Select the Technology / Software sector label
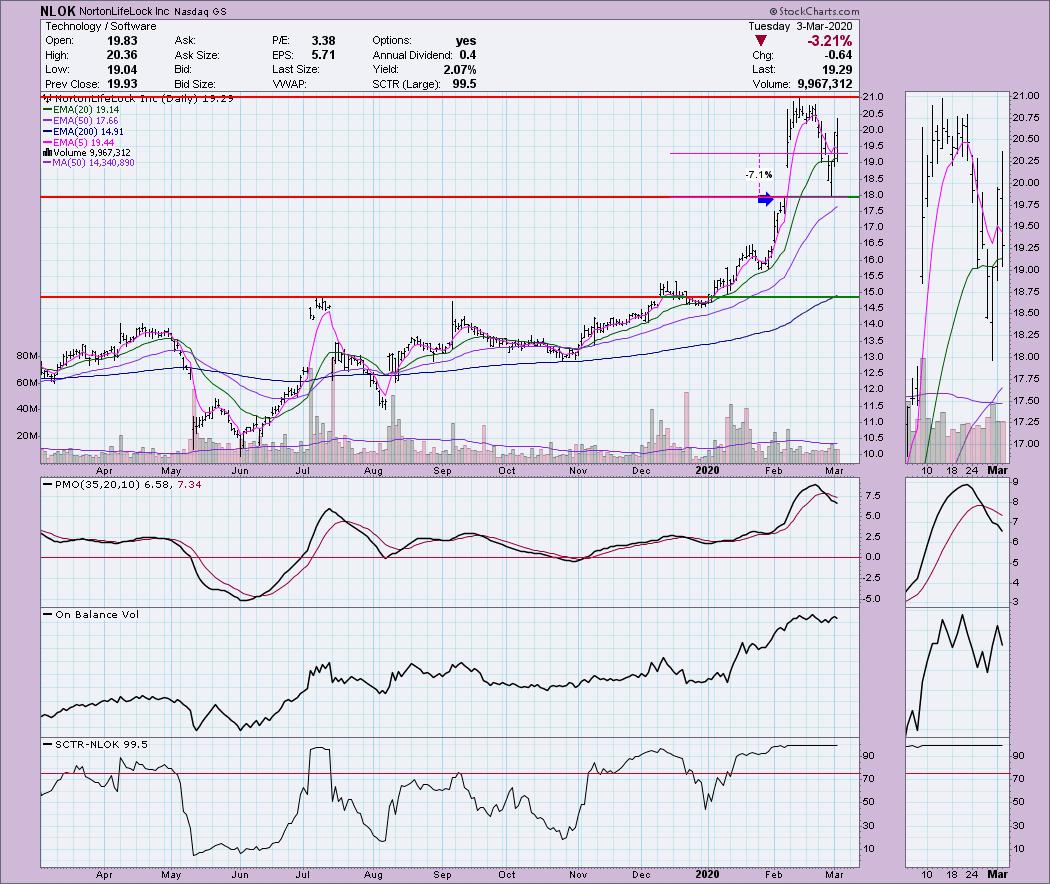Screen dimensions: 1050x884 click(100, 26)
